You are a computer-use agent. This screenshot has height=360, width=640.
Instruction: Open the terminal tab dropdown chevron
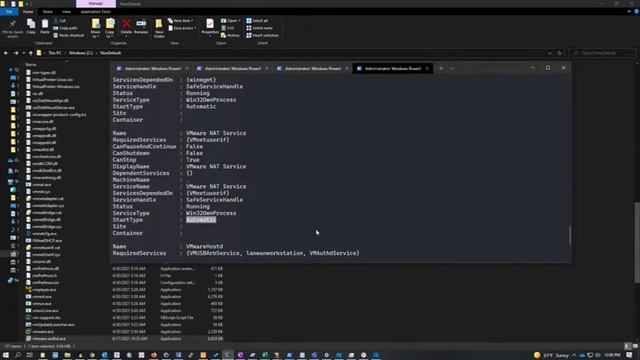pyautogui.click(x=452, y=68)
